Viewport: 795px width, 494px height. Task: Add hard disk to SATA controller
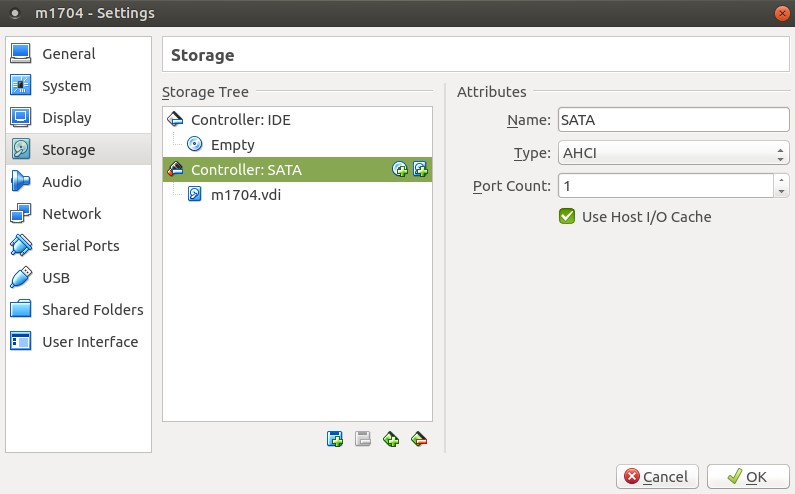pyautogui.click(x=420, y=169)
